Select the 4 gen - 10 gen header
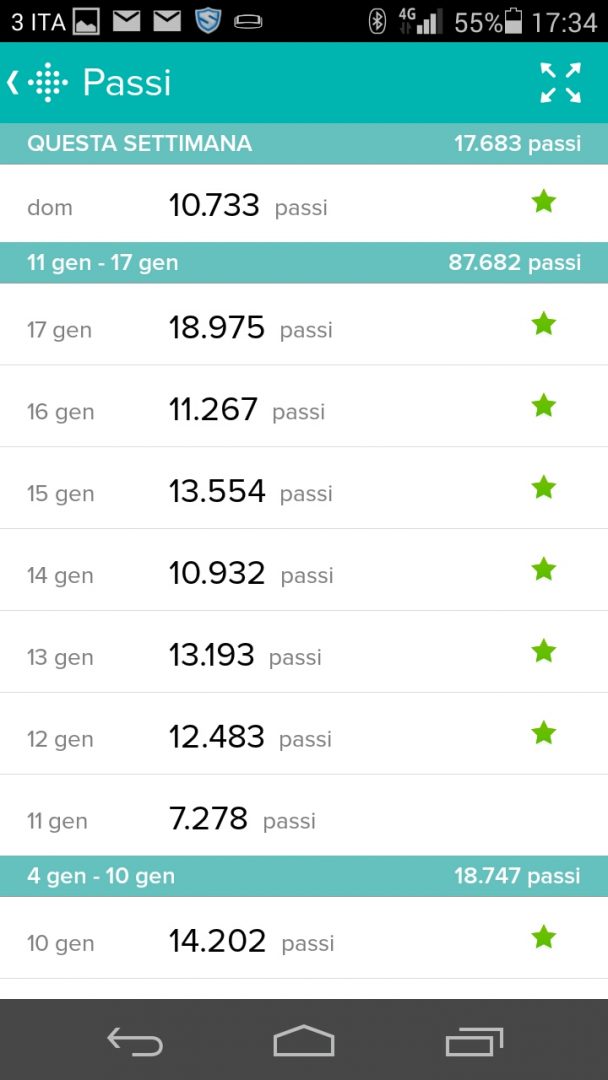608x1080 pixels. (x=304, y=876)
